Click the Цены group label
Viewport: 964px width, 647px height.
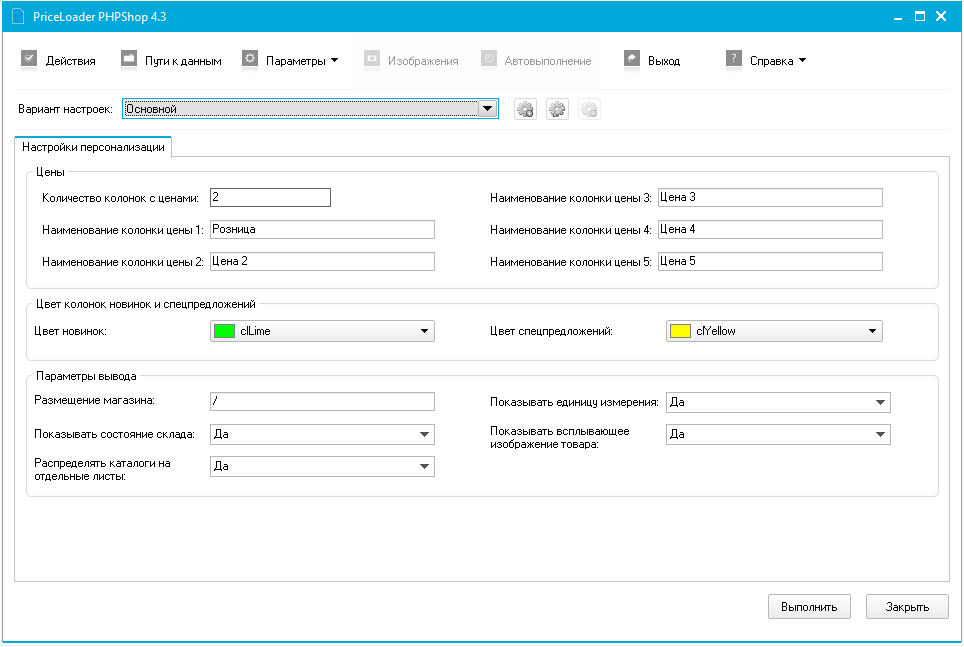(x=50, y=172)
